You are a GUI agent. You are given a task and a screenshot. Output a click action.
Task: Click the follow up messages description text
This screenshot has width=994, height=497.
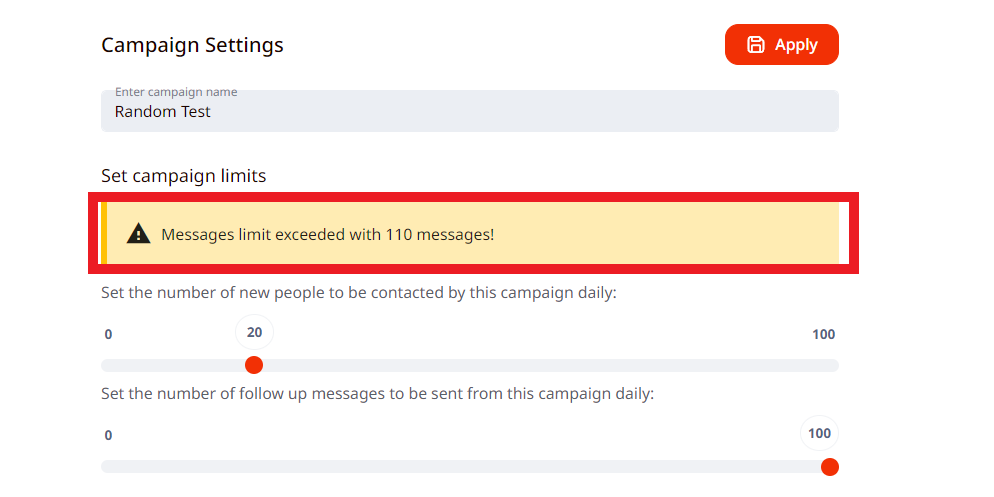tap(377, 394)
